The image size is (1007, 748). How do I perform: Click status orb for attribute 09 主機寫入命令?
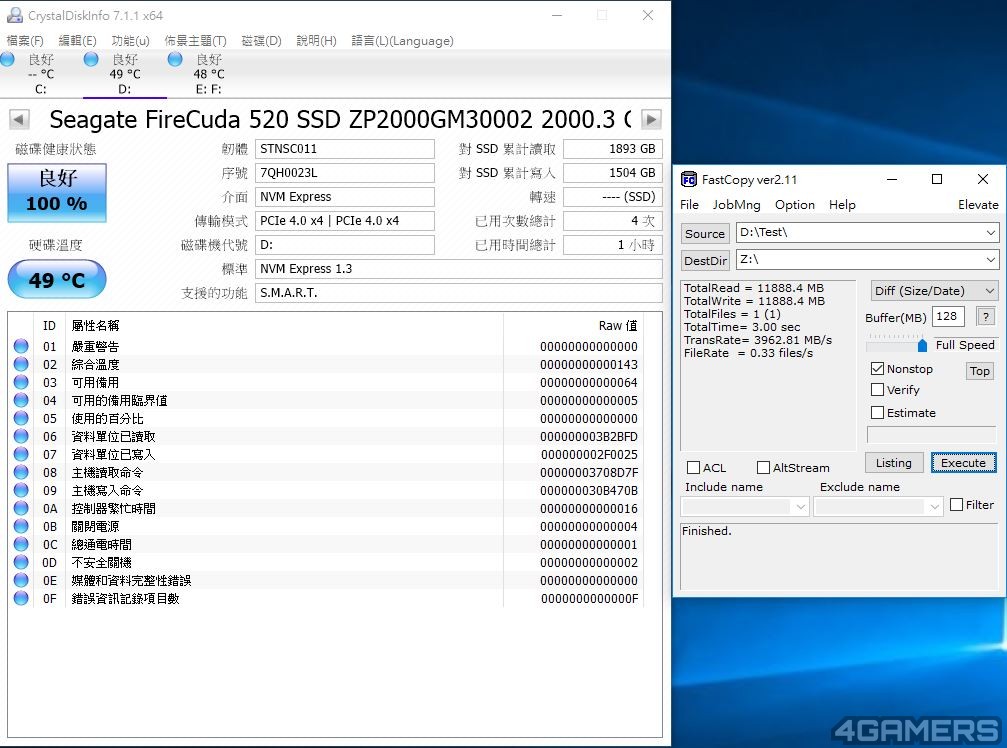[21, 490]
